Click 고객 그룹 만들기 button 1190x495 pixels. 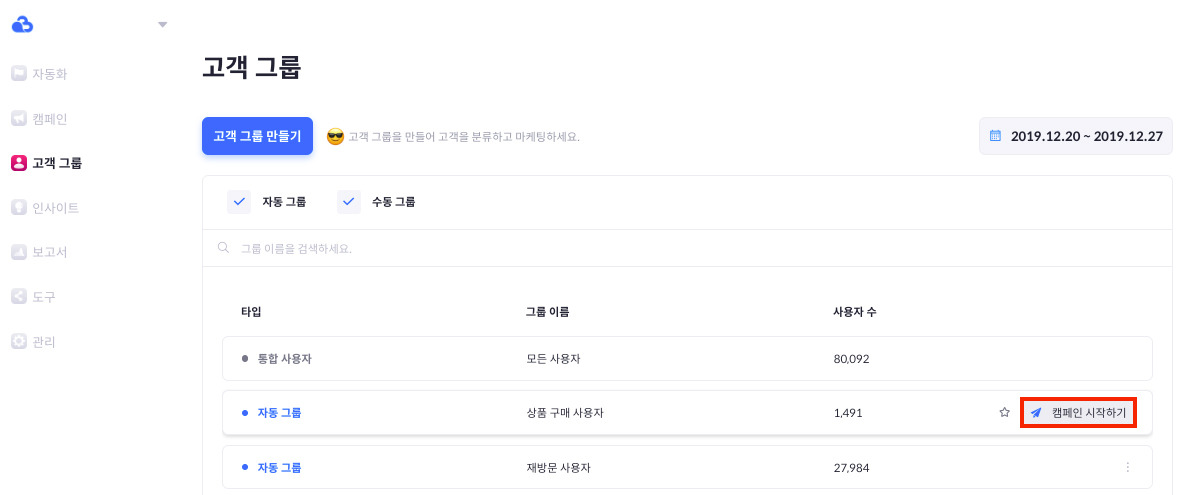click(x=257, y=136)
